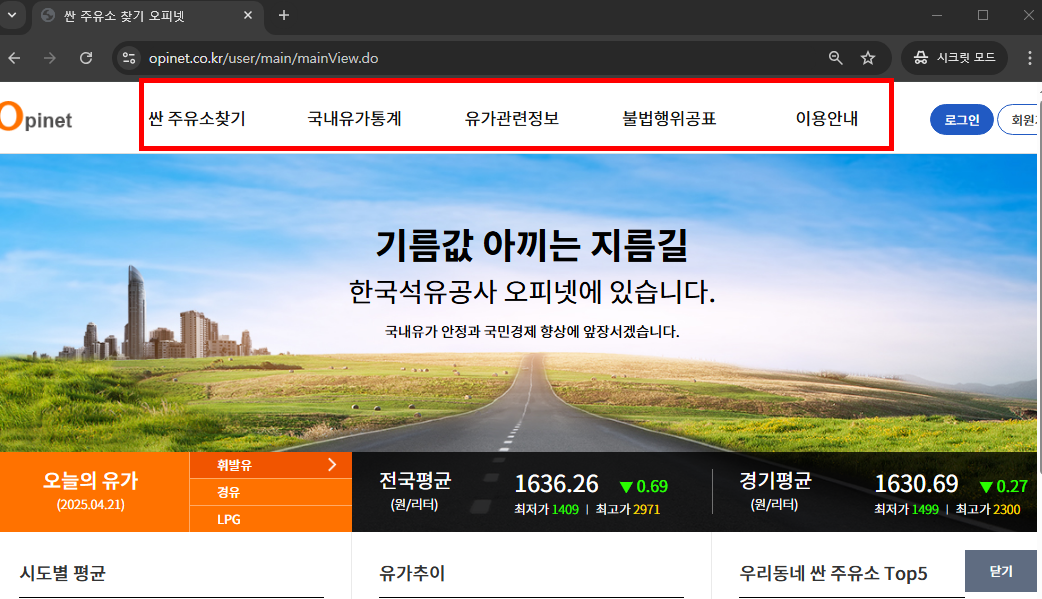
Task: Navigate back using the browser arrow
Action: (13, 57)
